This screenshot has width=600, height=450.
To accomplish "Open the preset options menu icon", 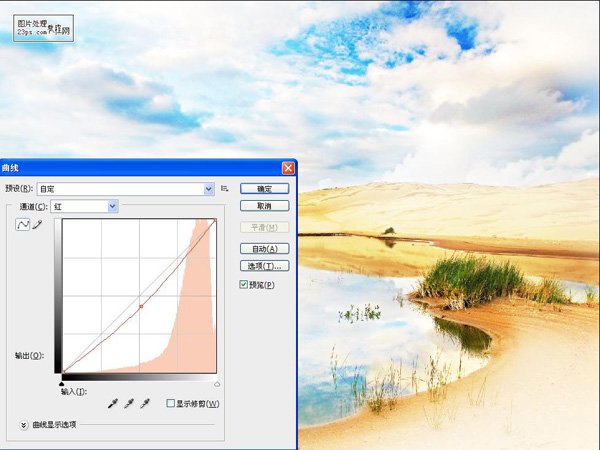I will coord(225,188).
